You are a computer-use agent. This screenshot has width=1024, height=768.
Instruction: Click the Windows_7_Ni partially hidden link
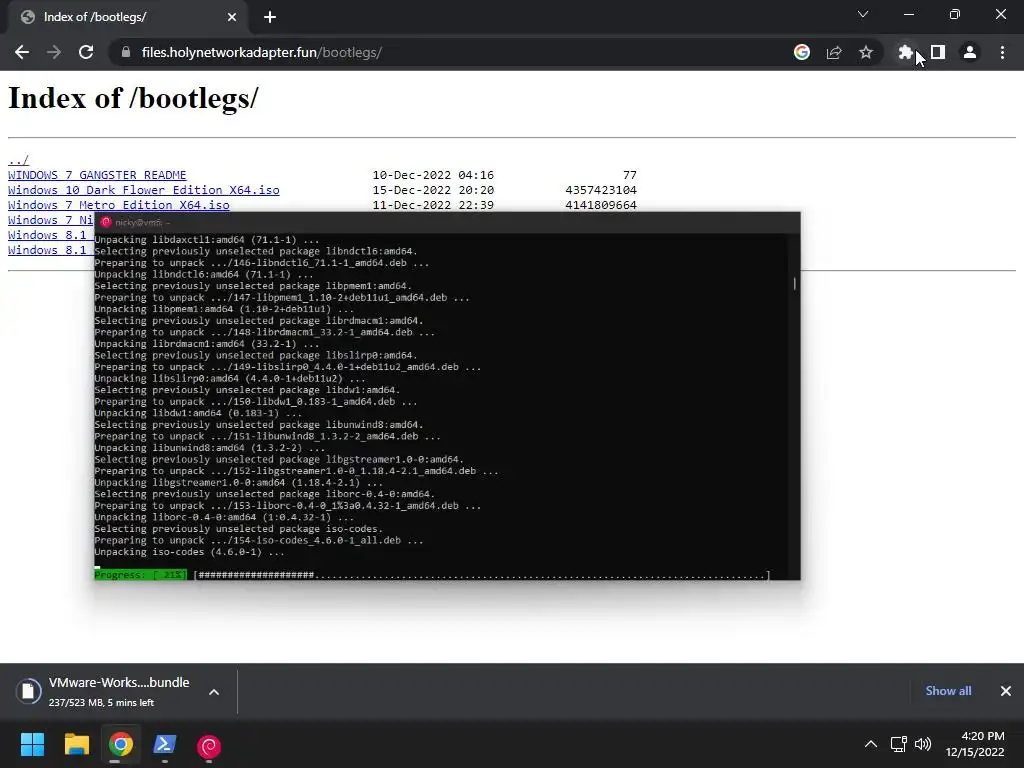coord(50,220)
